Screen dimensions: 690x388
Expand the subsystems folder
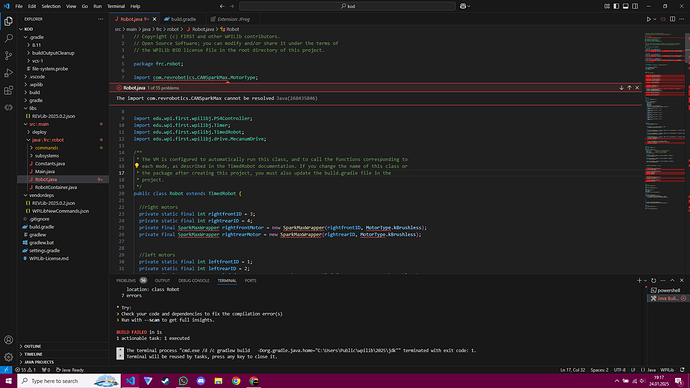pos(47,156)
